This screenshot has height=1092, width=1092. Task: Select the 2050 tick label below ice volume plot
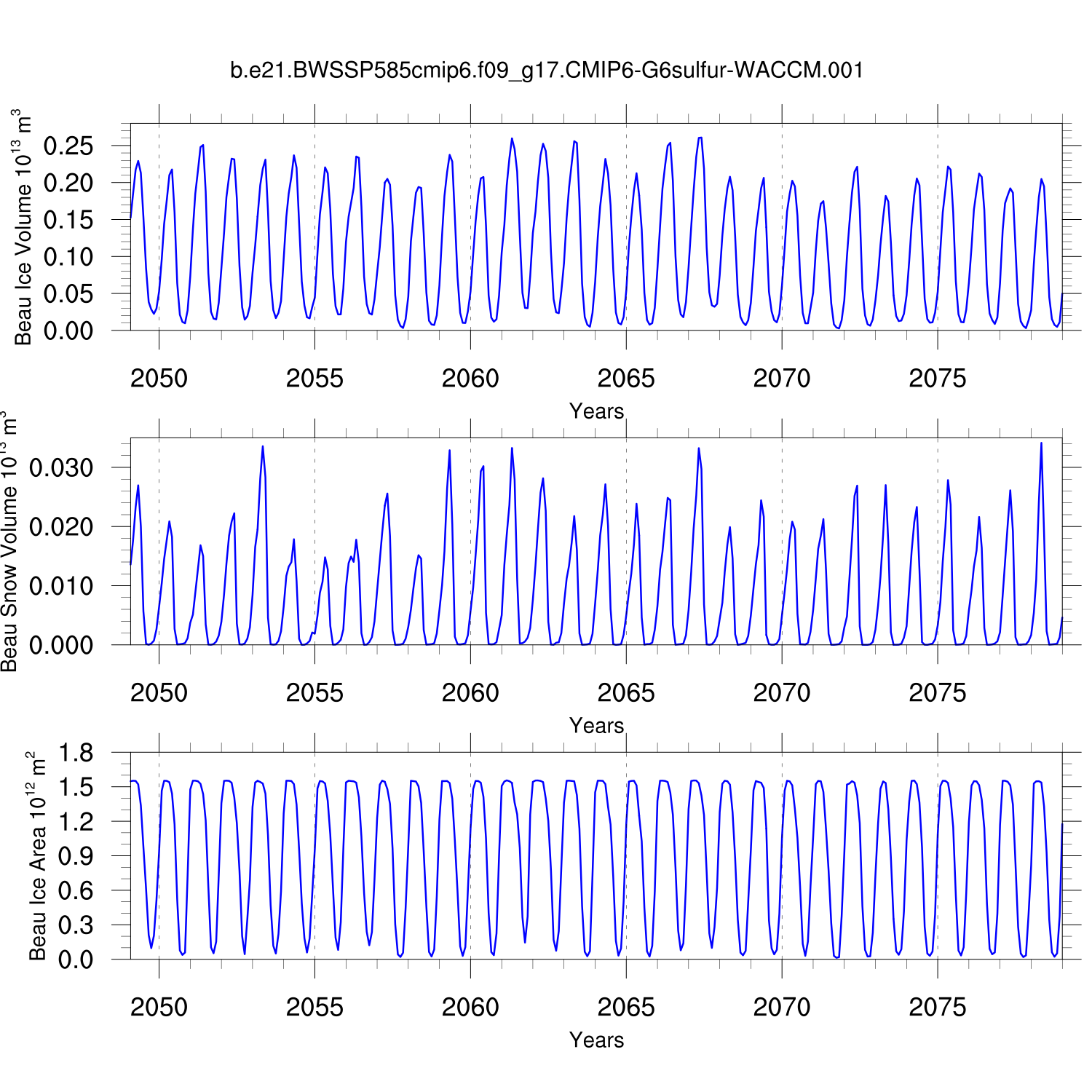pos(159,379)
